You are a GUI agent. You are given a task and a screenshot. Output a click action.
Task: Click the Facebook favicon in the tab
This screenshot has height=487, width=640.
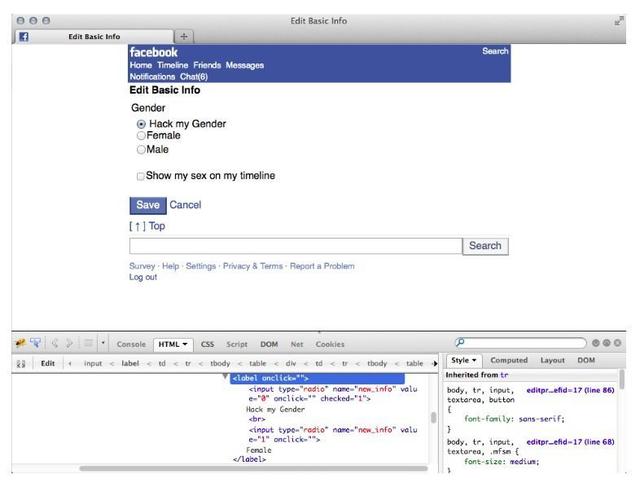[23, 37]
